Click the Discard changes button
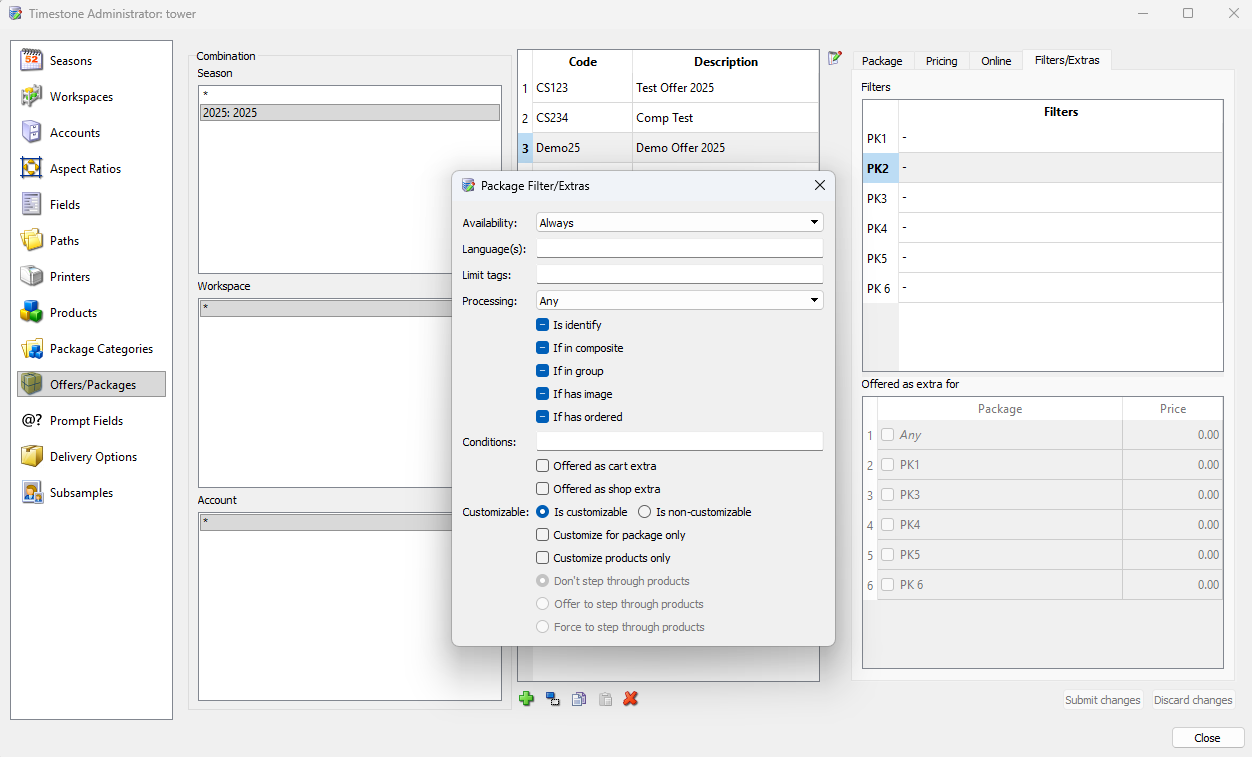The image size is (1252, 757). point(1193,700)
